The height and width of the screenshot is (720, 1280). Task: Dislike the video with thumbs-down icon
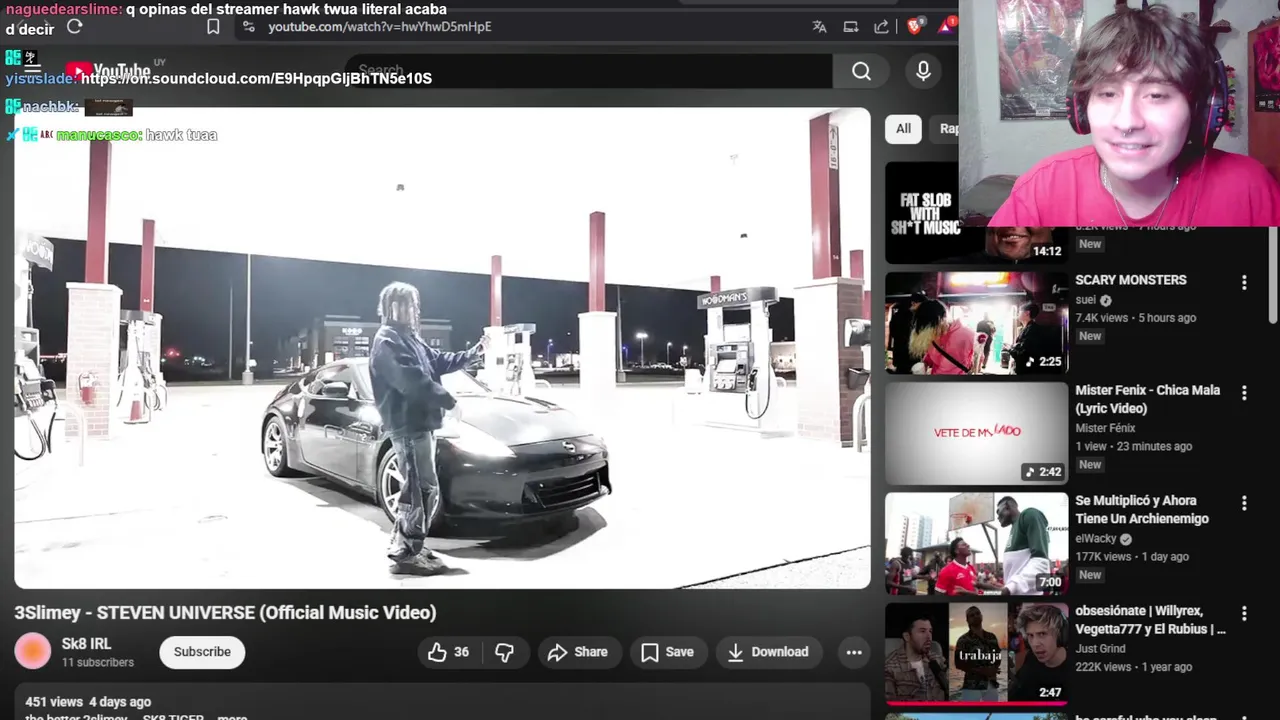(505, 652)
